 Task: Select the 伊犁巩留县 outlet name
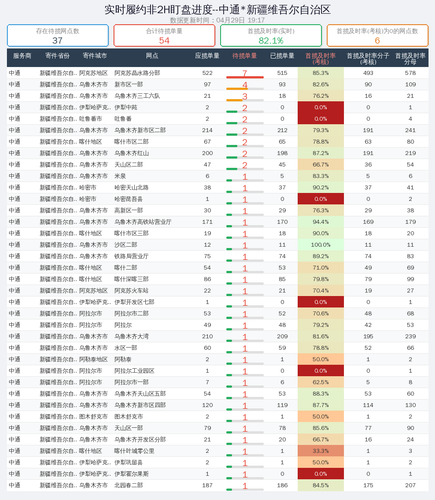tap(129, 462)
